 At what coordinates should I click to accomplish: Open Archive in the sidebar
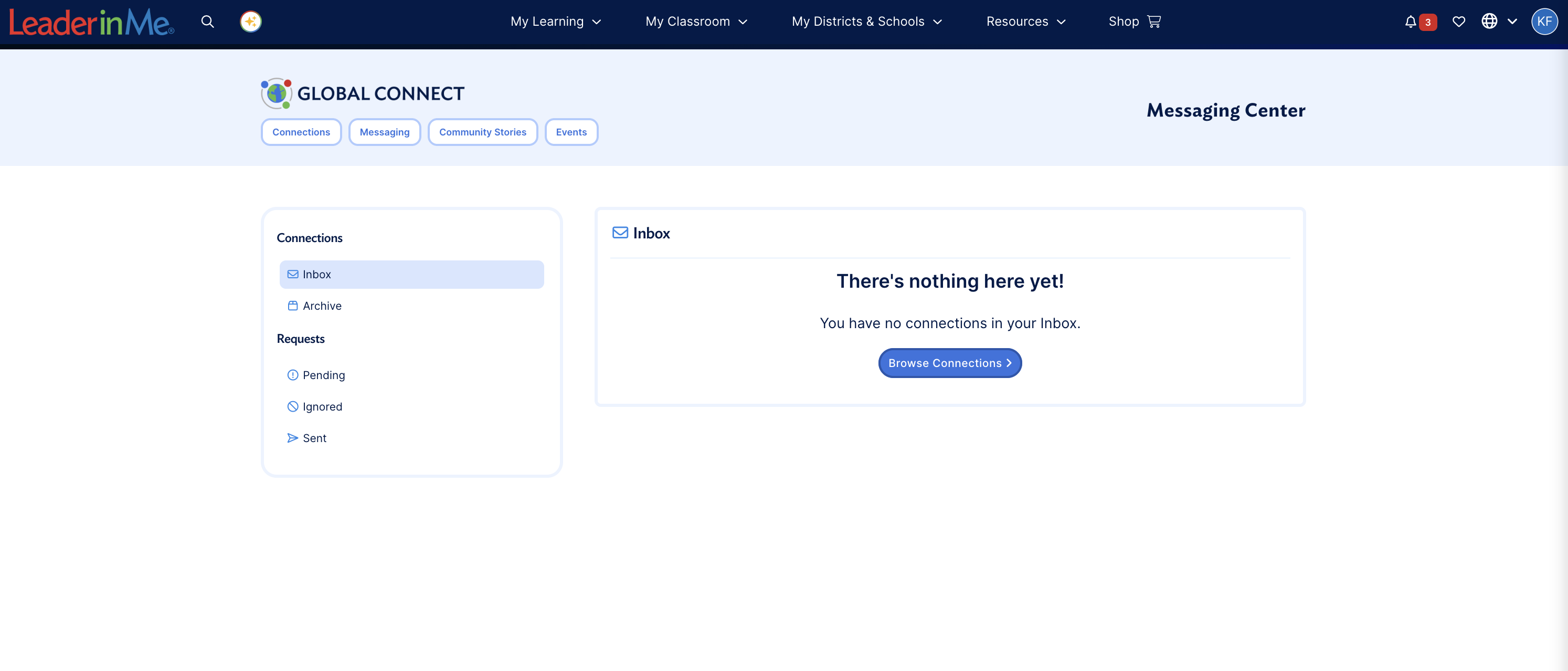pos(411,306)
